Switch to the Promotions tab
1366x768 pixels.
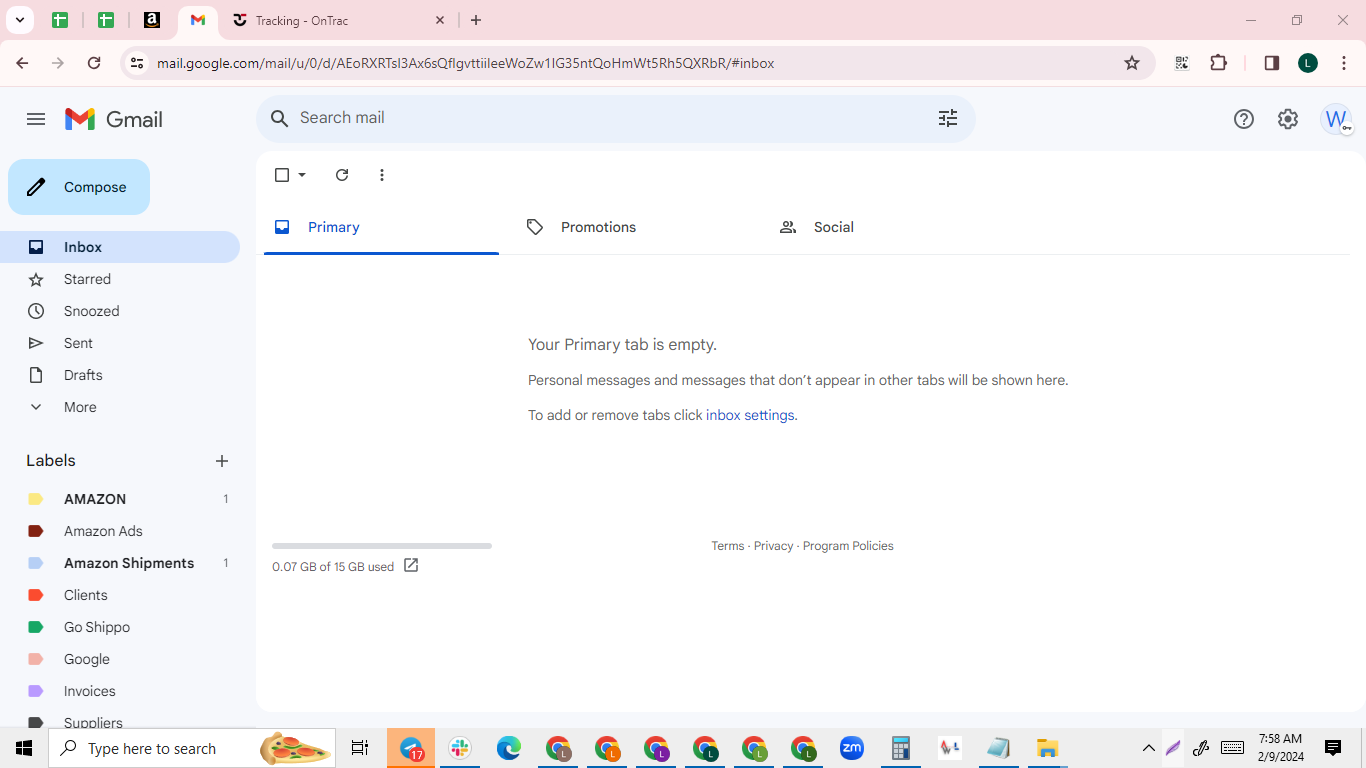coord(634,227)
